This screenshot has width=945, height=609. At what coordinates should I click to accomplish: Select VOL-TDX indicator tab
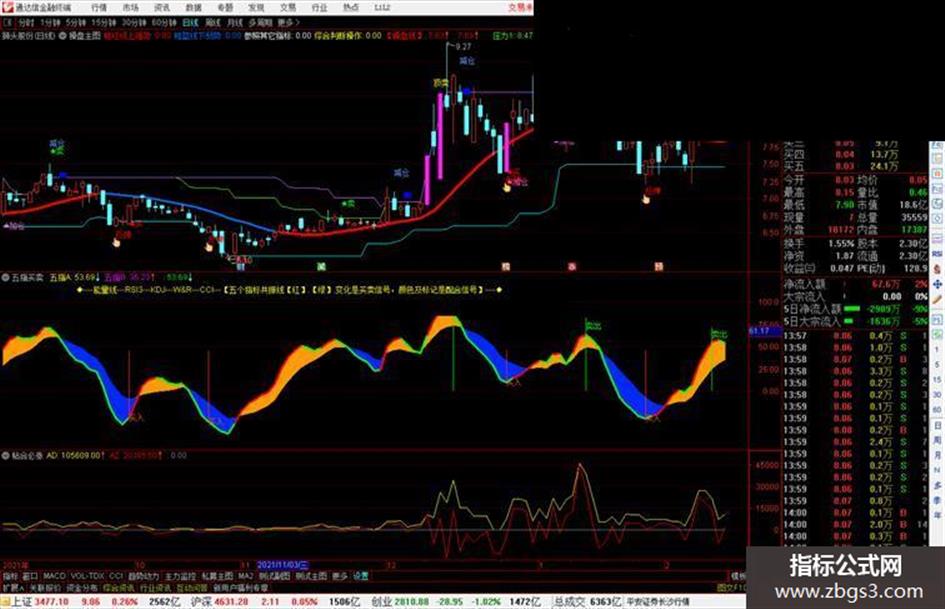pyautogui.click(x=88, y=576)
